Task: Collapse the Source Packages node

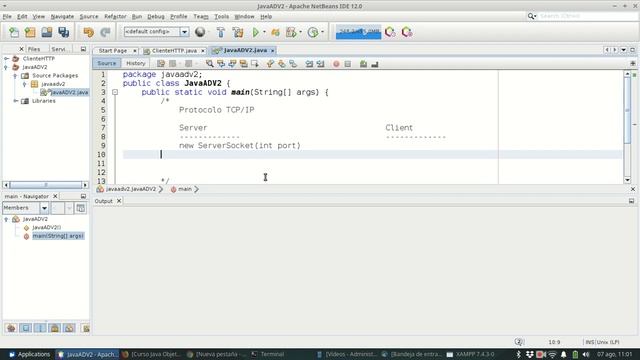Action: coord(16,76)
